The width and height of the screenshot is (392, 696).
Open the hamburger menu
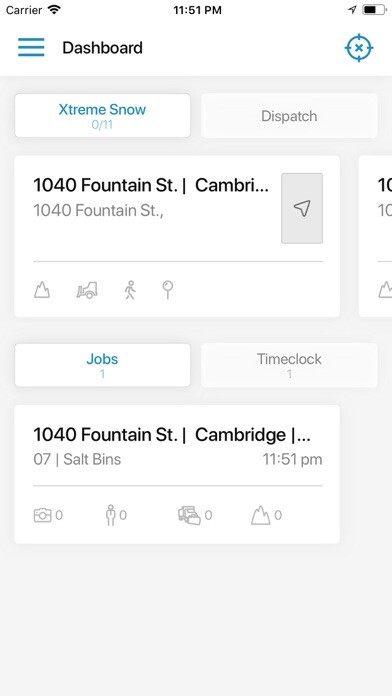tap(31, 47)
